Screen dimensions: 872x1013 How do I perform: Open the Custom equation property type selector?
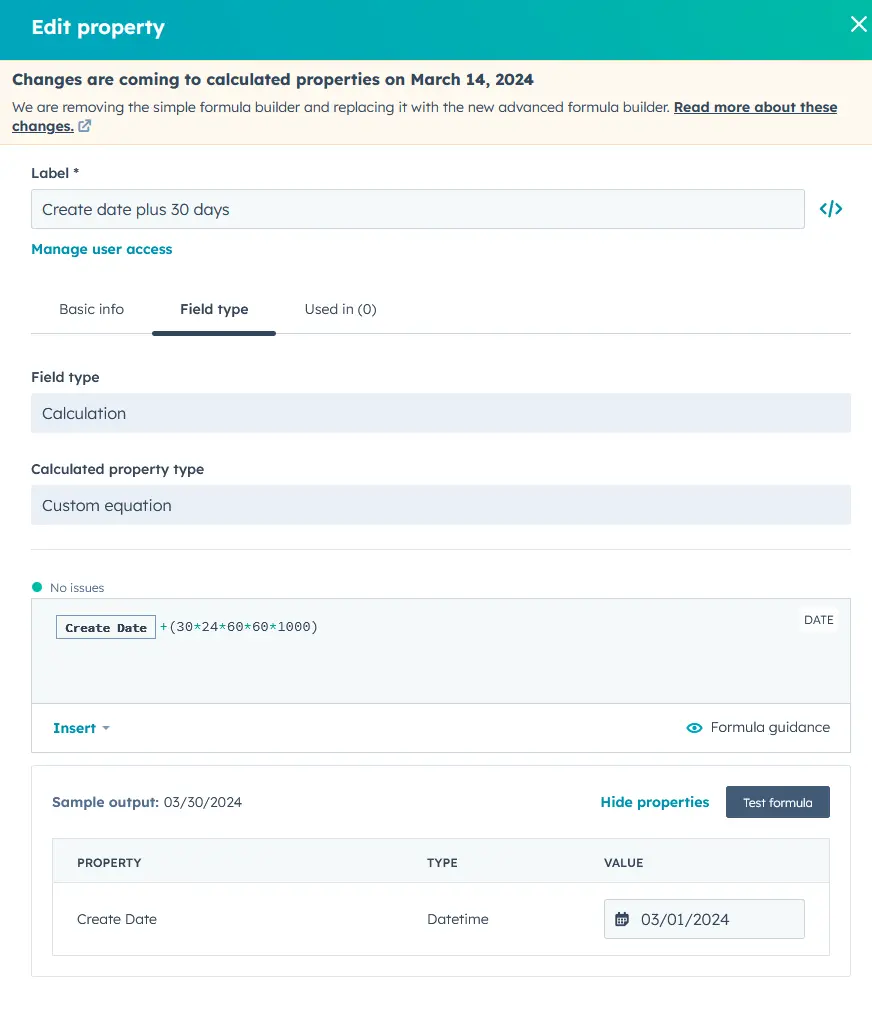pos(441,505)
